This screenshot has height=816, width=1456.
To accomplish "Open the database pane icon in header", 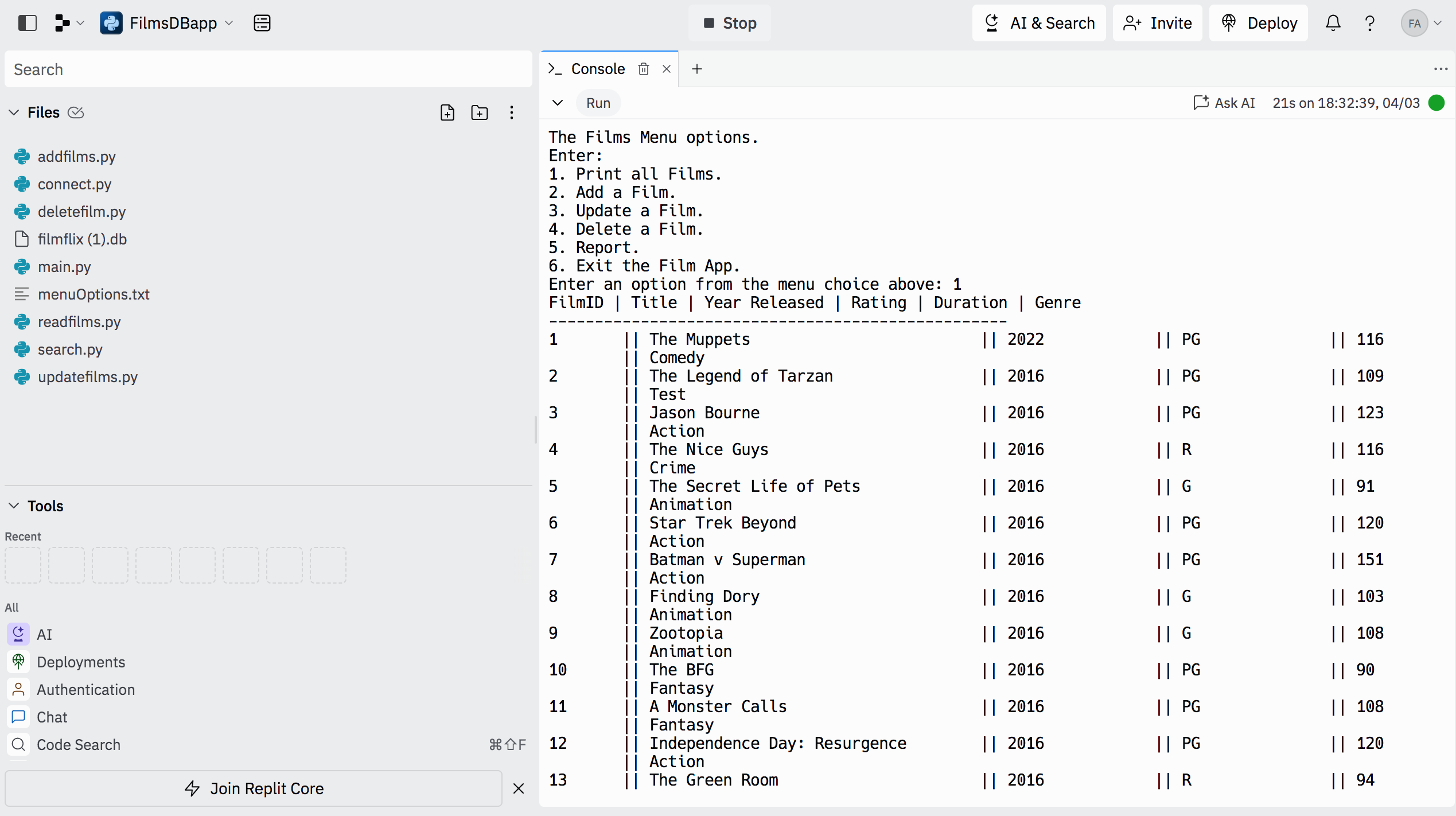I will 262,23.
